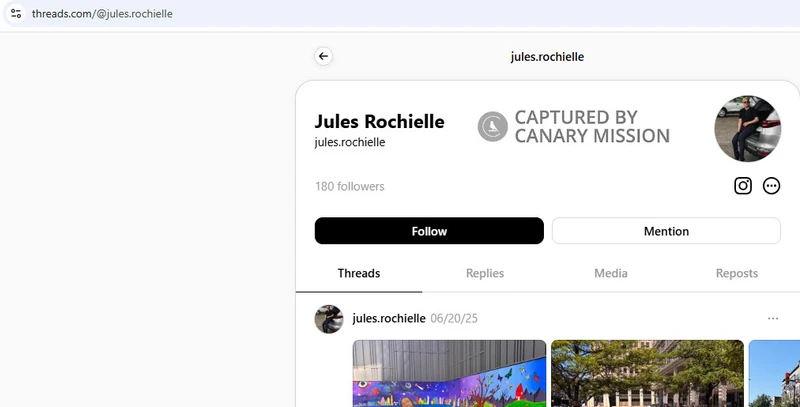
Task: Click the jules.rochielle post author link
Action: (x=389, y=319)
